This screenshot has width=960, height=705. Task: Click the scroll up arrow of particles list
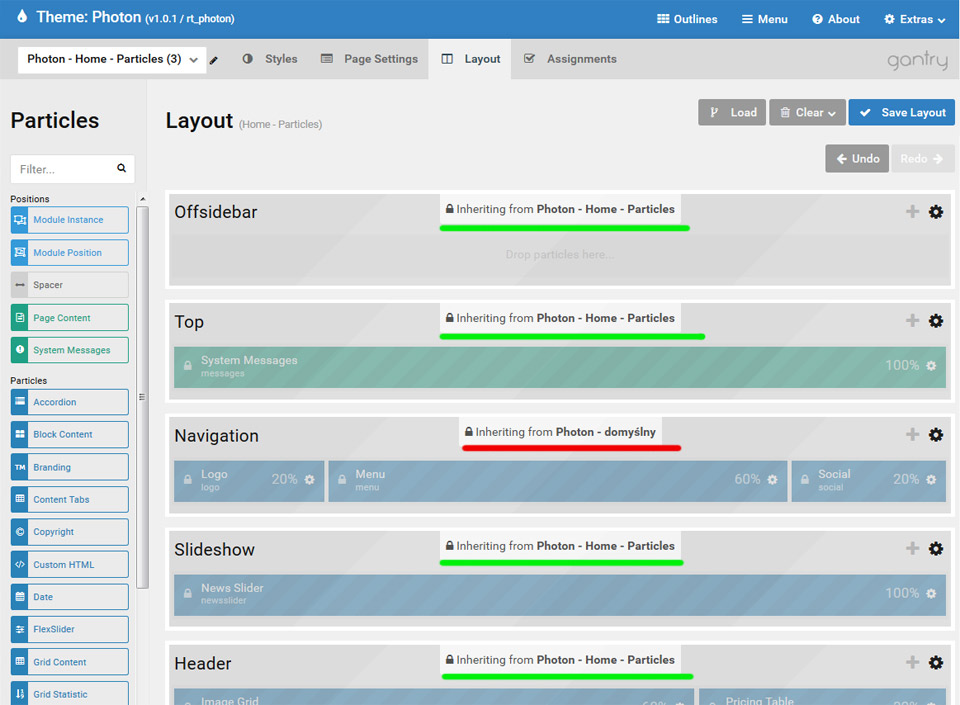[143, 199]
